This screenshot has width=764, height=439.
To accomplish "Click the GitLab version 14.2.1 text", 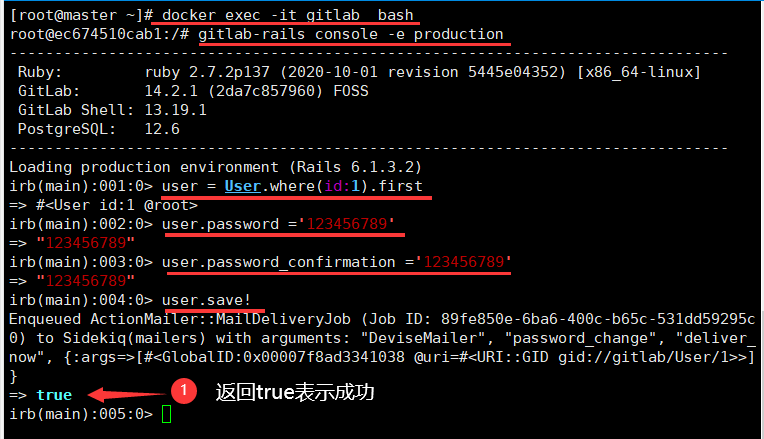I will 171,91.
